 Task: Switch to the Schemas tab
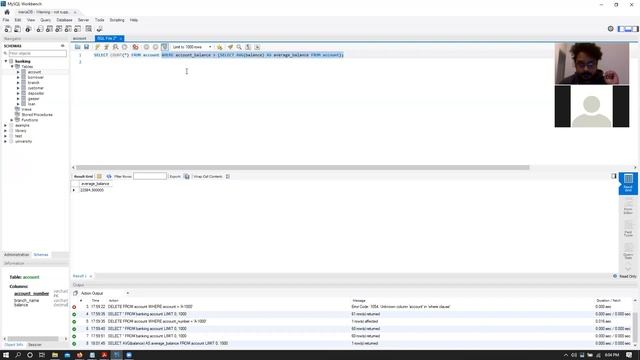[x=41, y=255]
